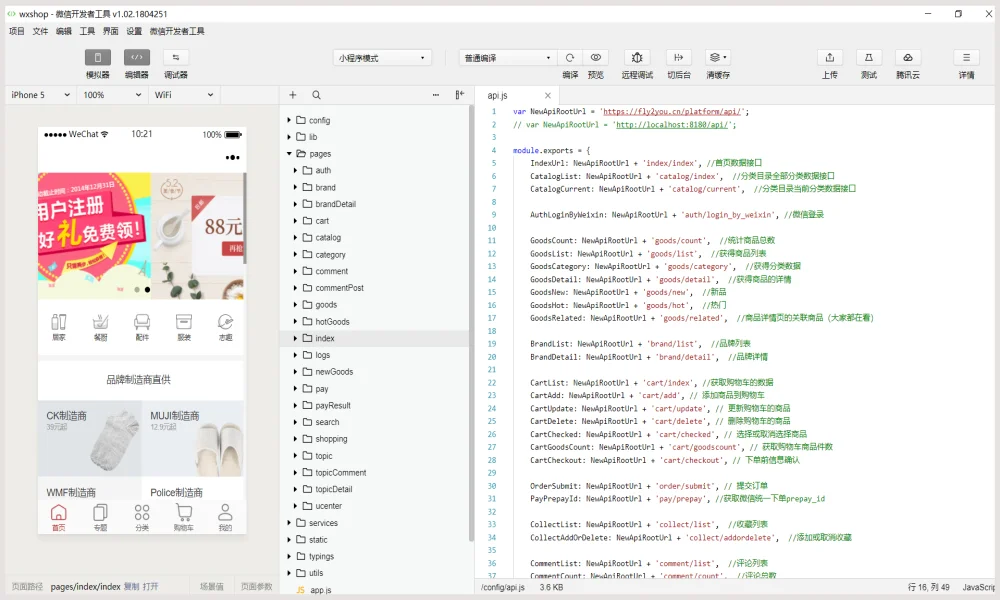
Task: Expand the services folder in tree
Action: pos(323,523)
